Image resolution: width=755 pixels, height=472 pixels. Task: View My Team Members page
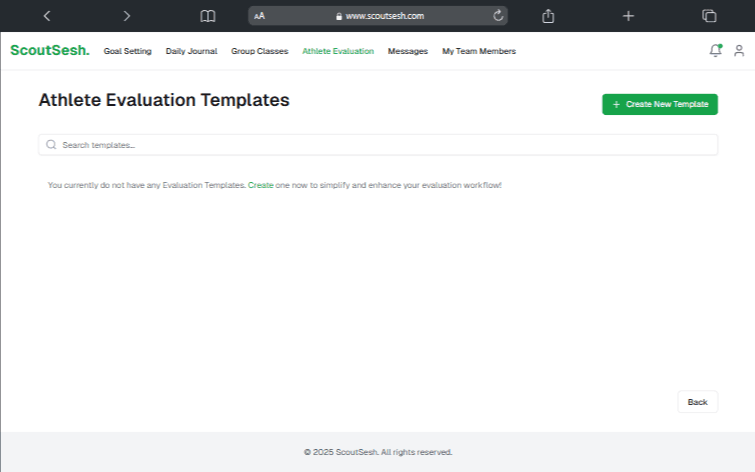(x=479, y=51)
